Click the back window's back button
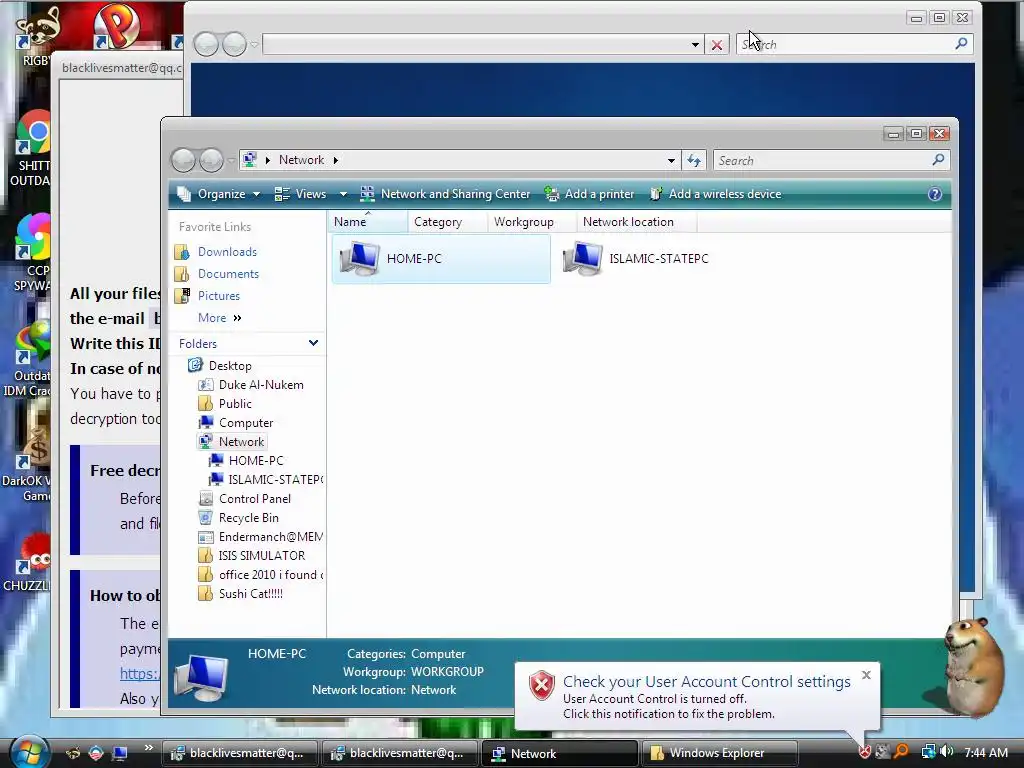 [x=206, y=44]
